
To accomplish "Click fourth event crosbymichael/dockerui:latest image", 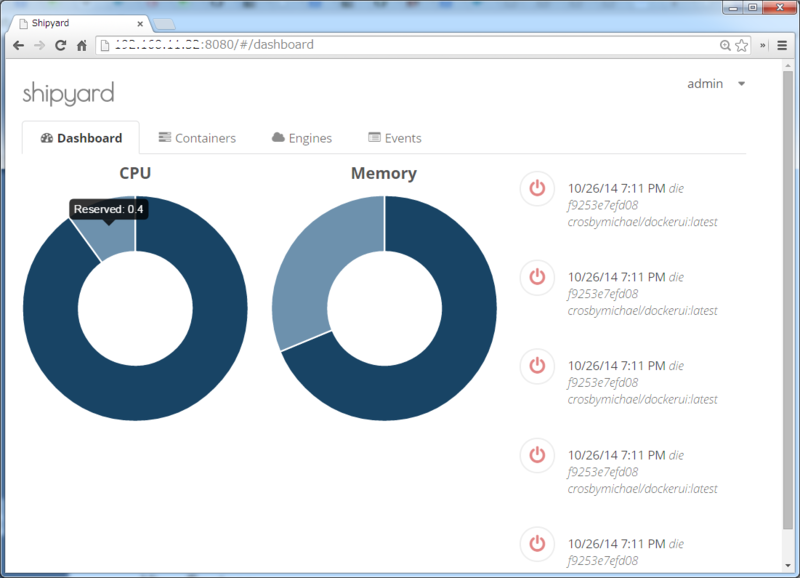I will (x=642, y=489).
